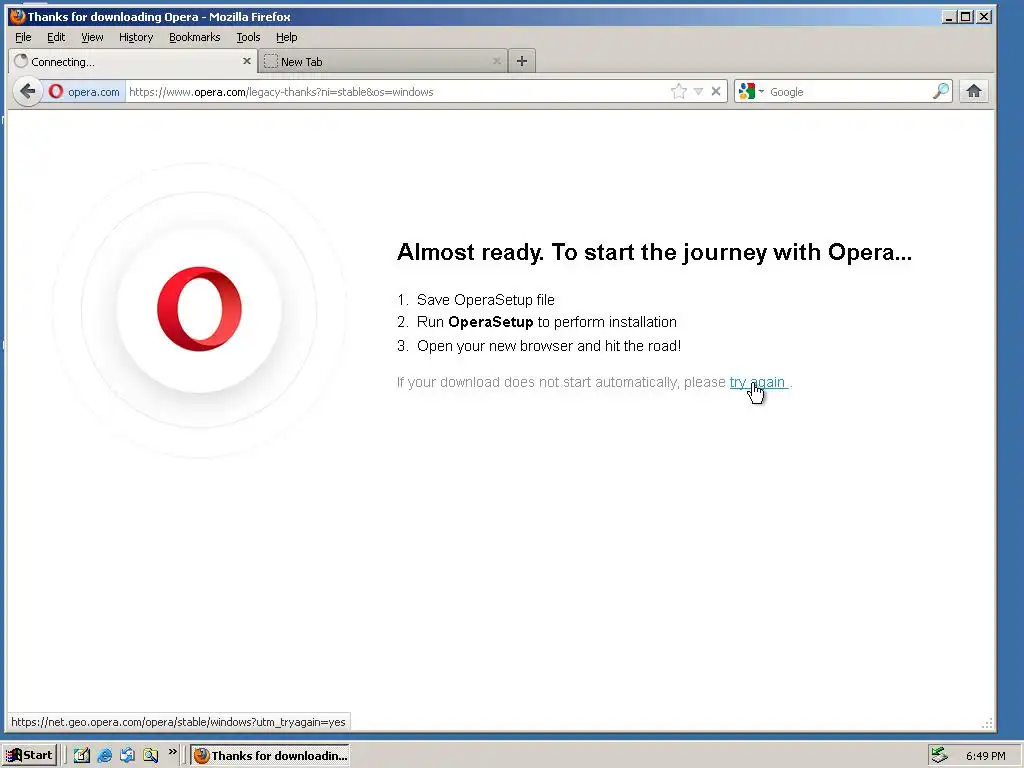Switch to the New Tab tab
Image resolution: width=1024 pixels, height=768 pixels.
point(383,61)
